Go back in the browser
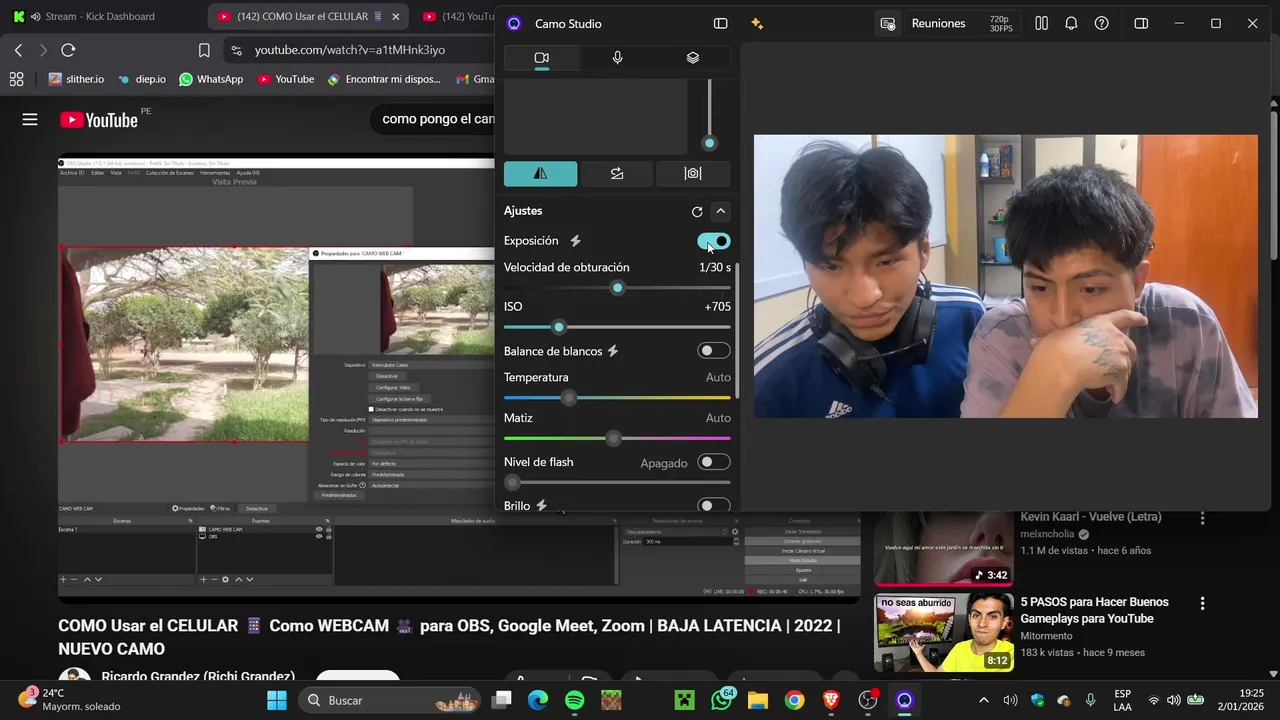The height and width of the screenshot is (720, 1280). click(x=18, y=50)
